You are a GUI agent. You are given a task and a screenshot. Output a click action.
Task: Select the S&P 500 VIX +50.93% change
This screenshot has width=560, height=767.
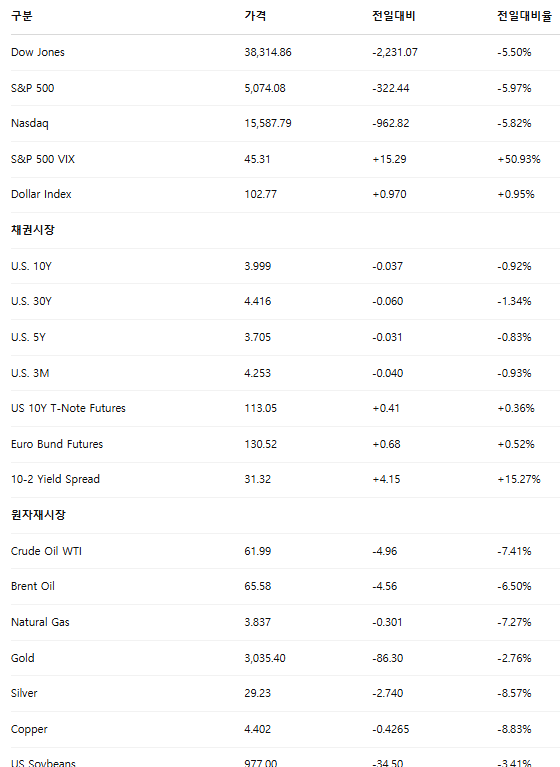coord(519,159)
